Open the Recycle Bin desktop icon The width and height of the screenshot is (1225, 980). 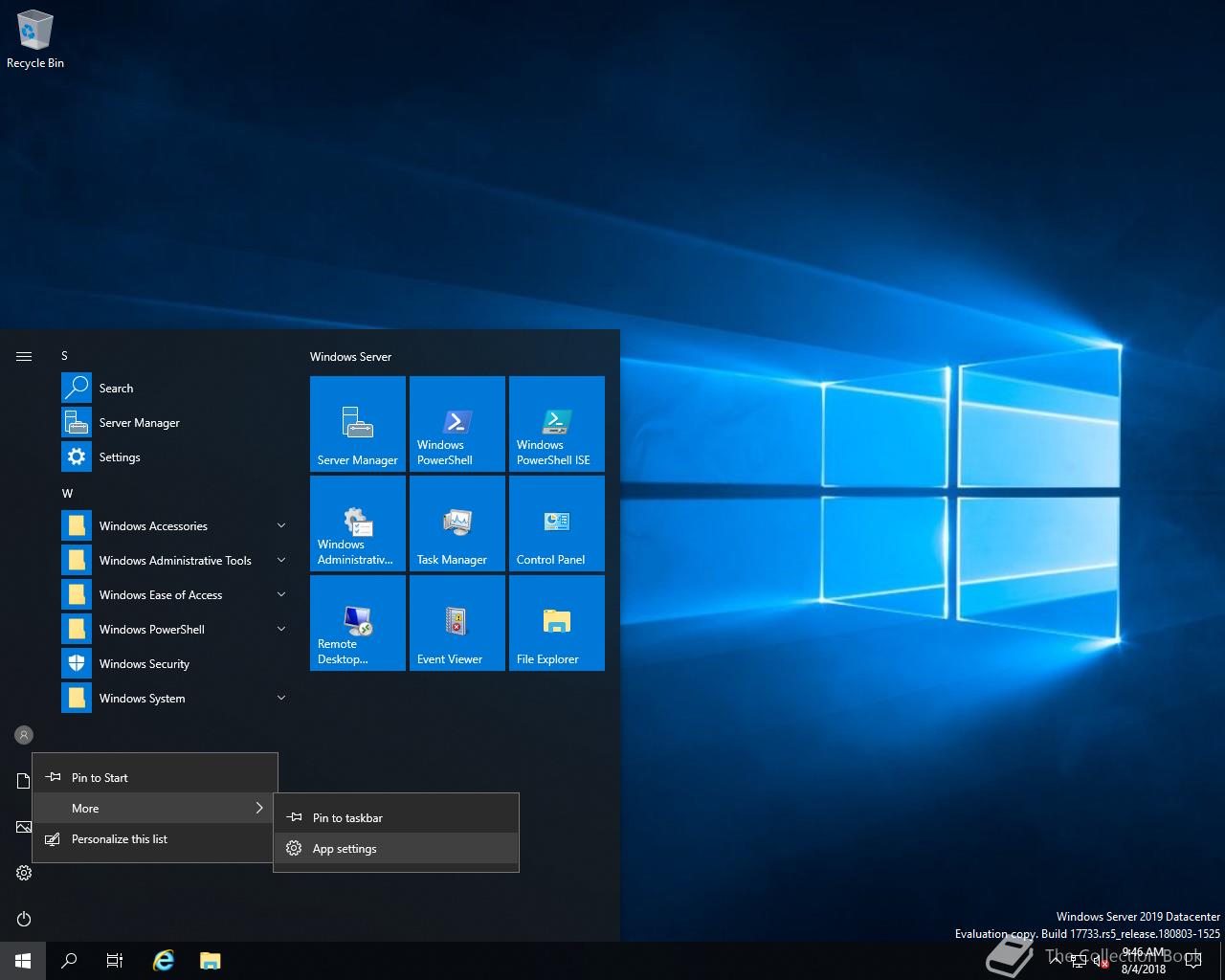pyautogui.click(x=35, y=40)
